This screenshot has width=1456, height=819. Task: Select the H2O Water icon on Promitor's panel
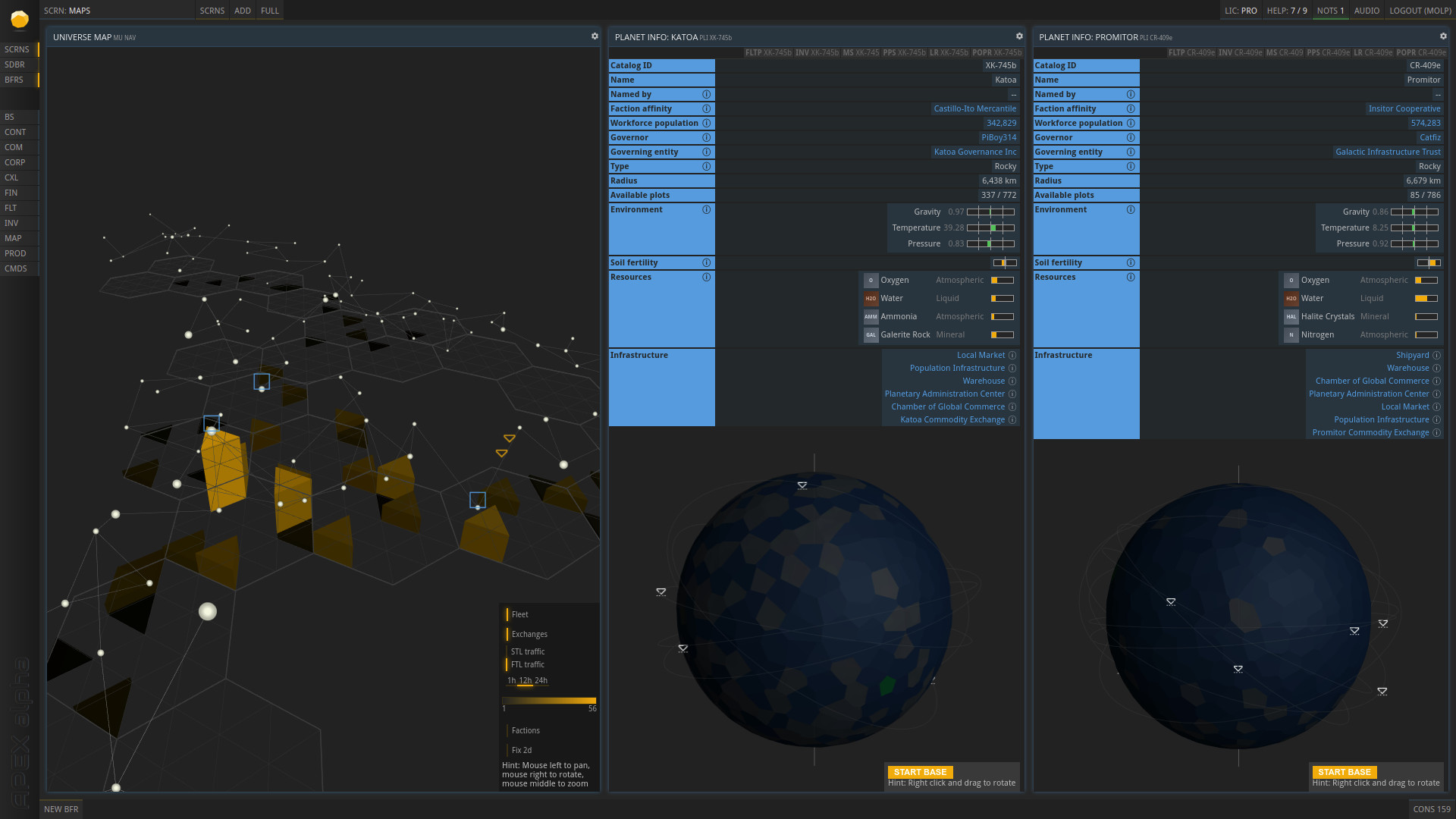pyautogui.click(x=1291, y=298)
